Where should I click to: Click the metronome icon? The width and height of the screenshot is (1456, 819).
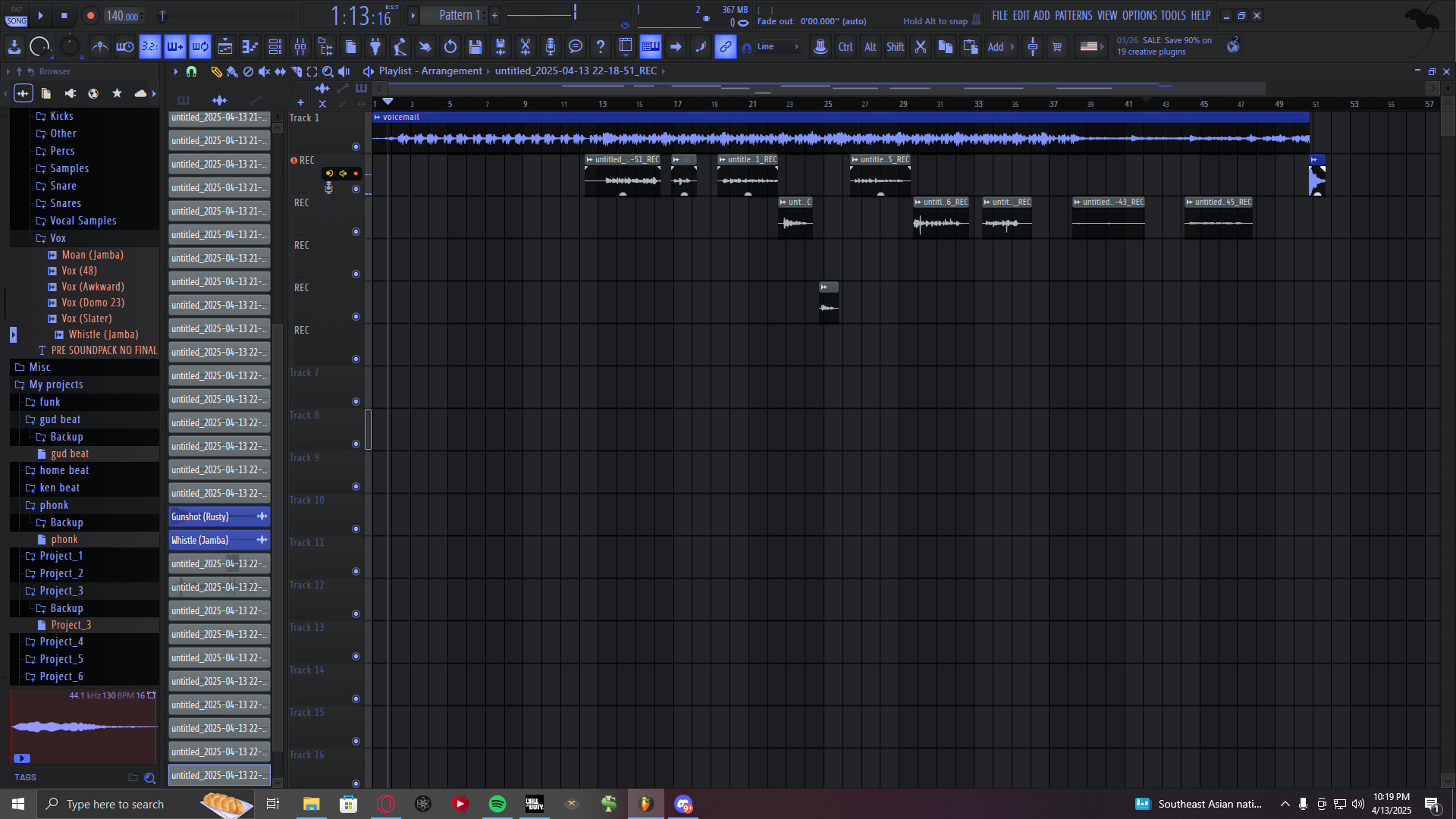coord(99,47)
